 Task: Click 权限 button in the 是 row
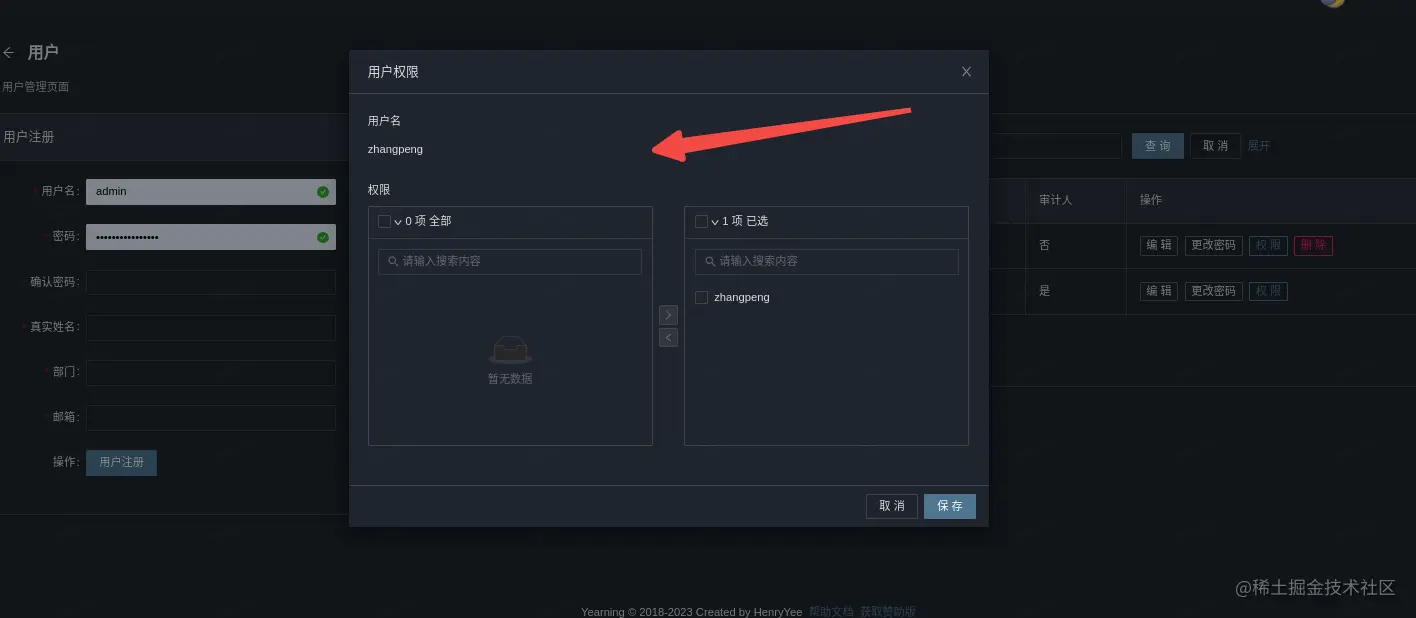coord(1268,291)
